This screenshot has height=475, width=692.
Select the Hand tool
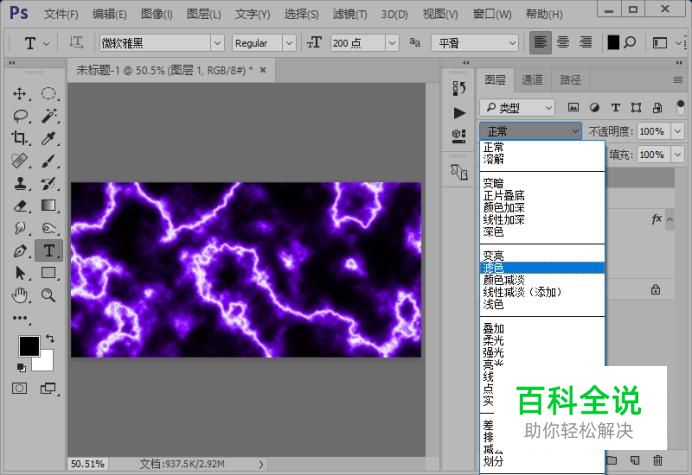coord(19,295)
